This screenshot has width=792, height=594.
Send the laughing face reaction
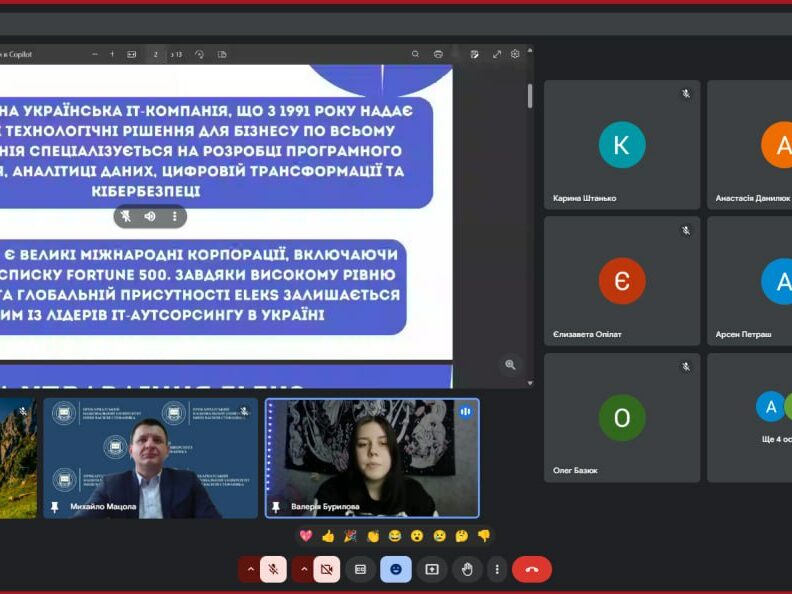(x=394, y=535)
